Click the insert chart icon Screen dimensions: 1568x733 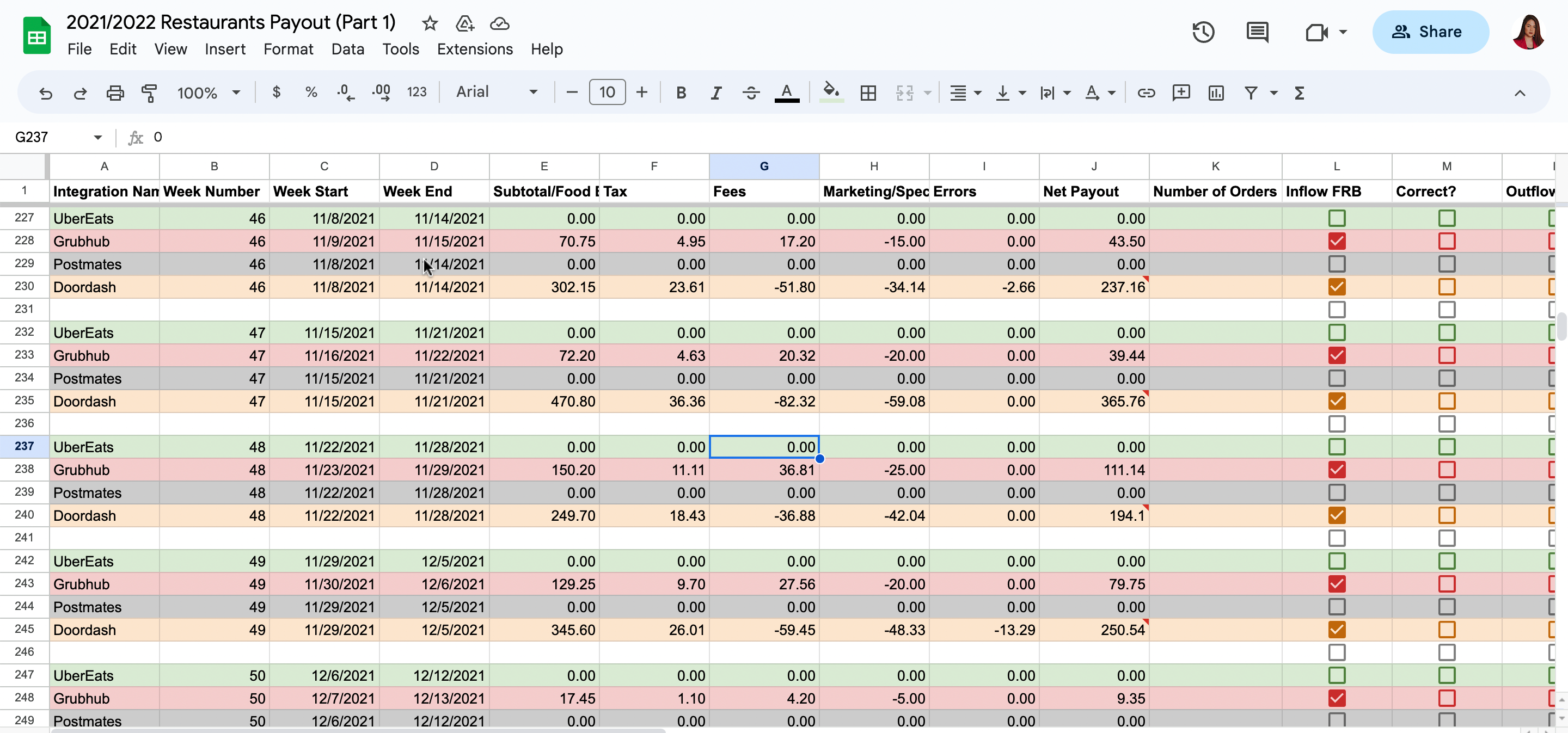click(x=1216, y=93)
